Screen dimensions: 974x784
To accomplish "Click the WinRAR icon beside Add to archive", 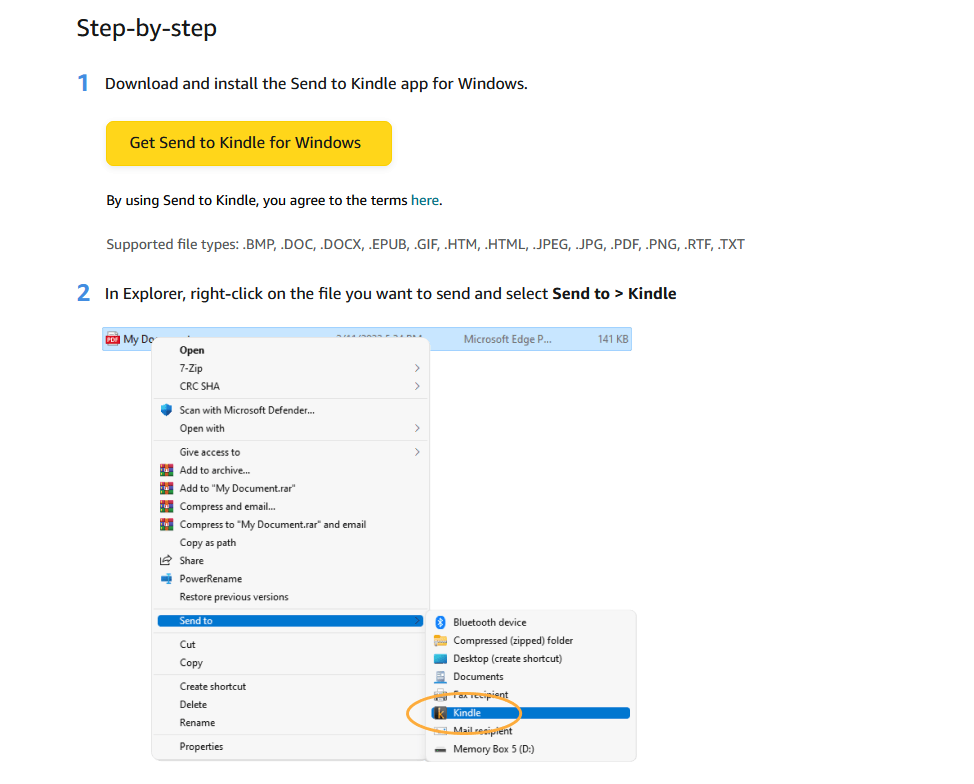I will pyautogui.click(x=167, y=471).
